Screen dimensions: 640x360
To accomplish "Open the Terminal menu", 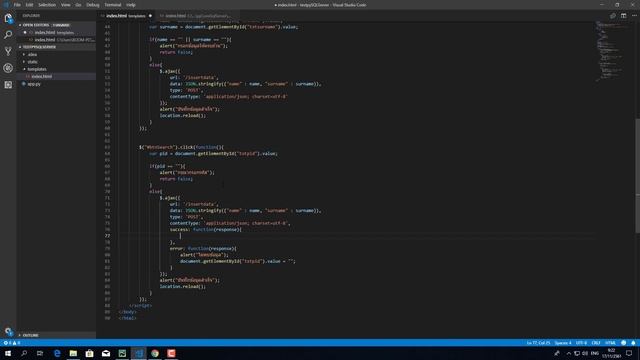I will coord(113,5).
